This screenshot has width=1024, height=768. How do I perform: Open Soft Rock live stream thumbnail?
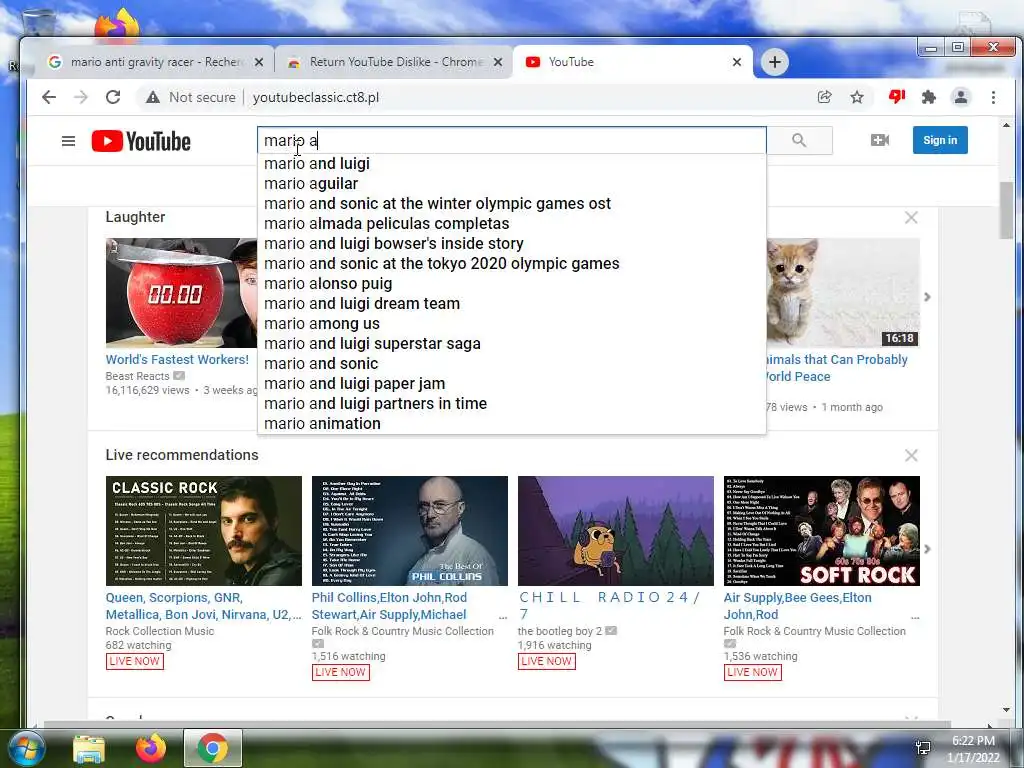click(822, 531)
